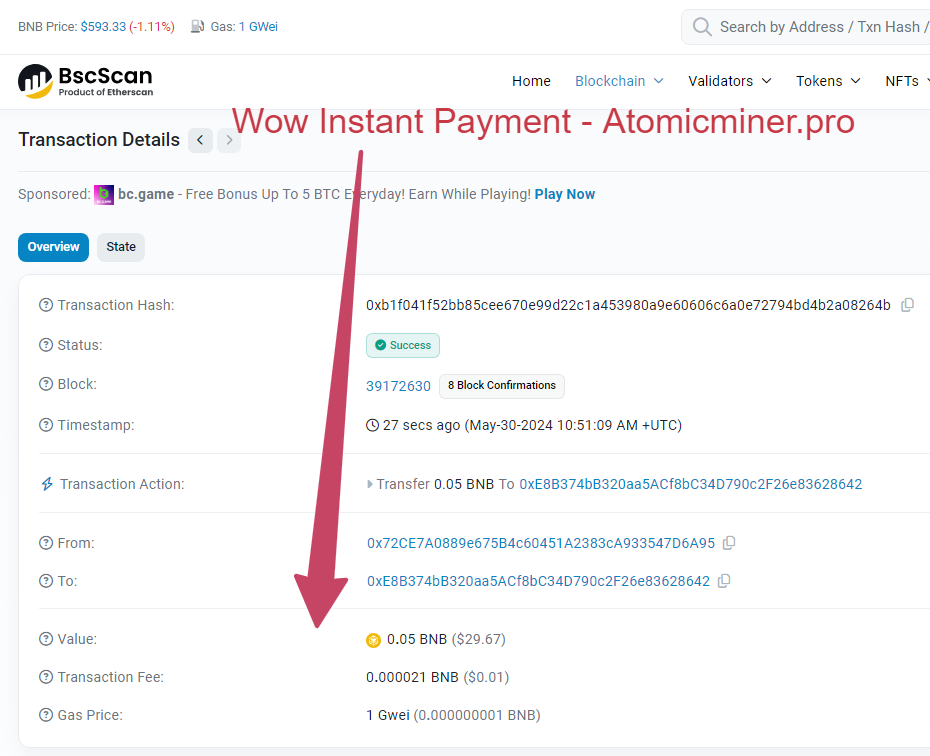The image size is (930, 756).
Task: Click the Transaction Fee help icon
Action: 46,677
